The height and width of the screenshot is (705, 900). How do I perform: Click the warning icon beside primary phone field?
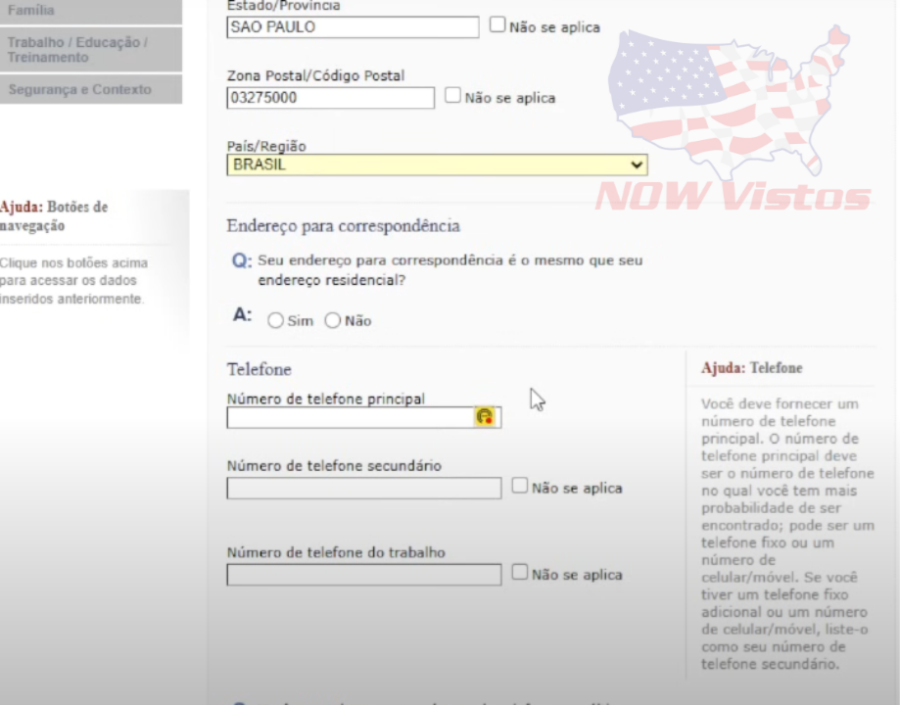pyautogui.click(x=485, y=418)
